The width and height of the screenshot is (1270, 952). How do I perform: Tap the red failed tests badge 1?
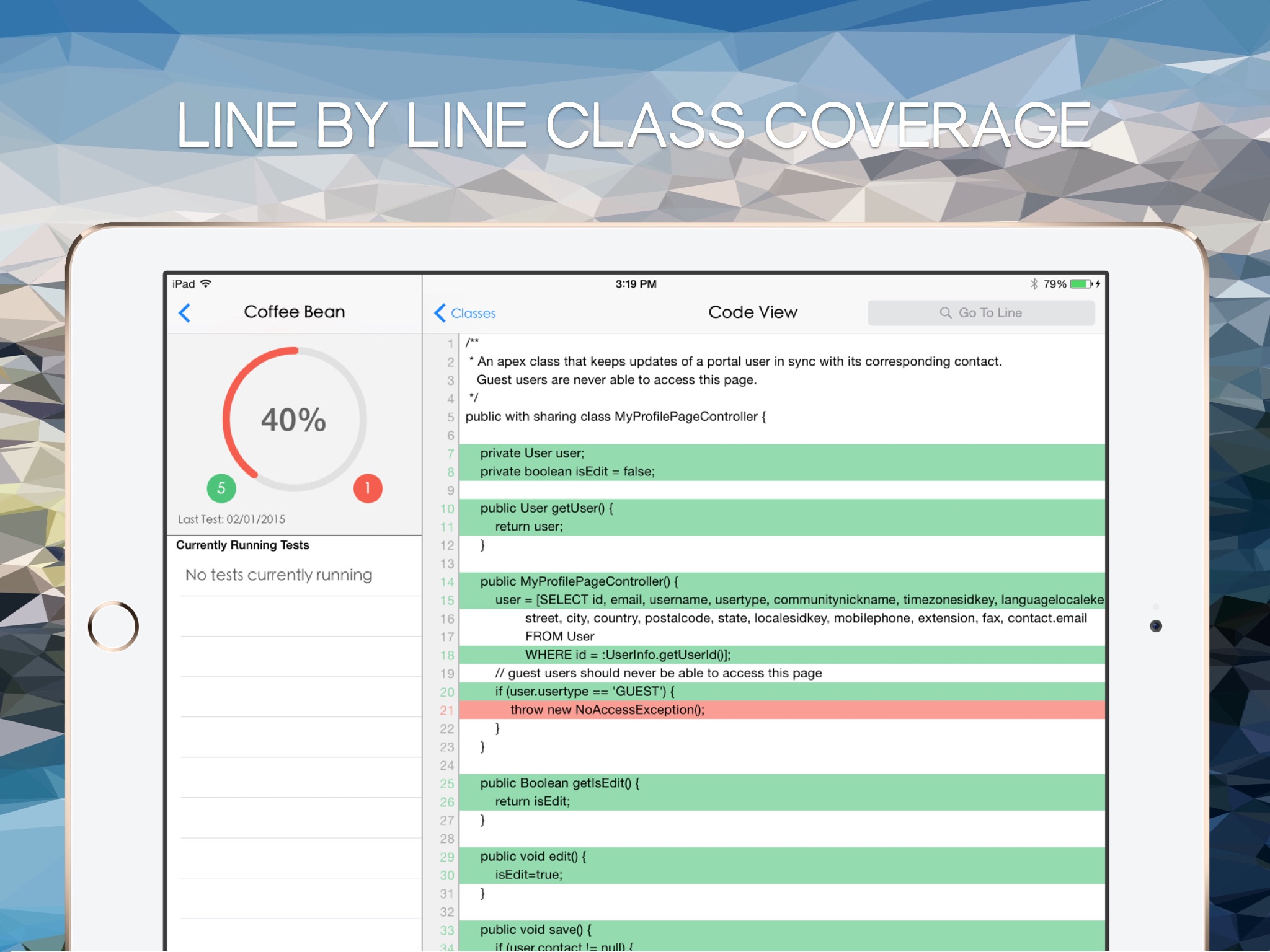tap(368, 488)
